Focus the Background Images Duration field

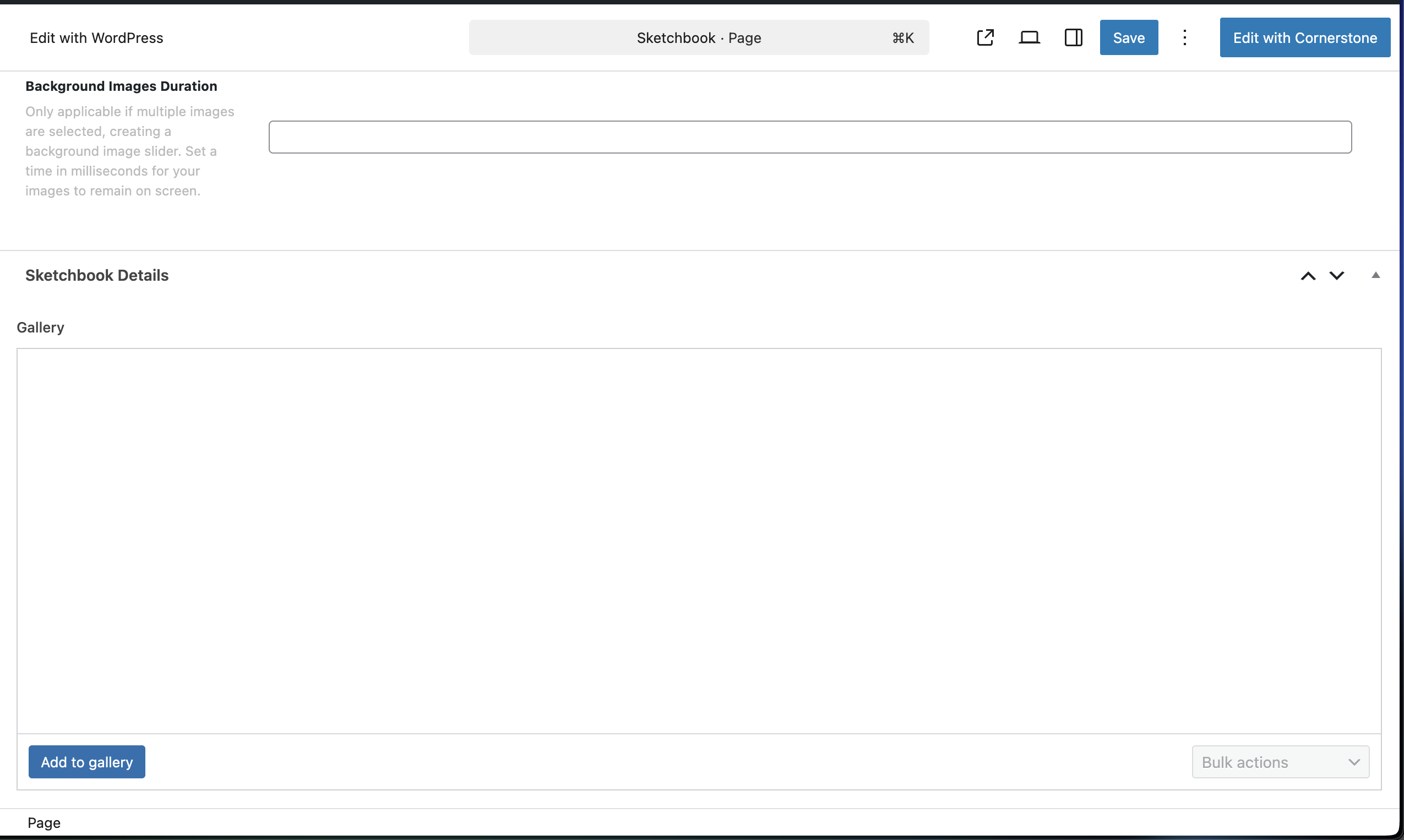click(809, 137)
